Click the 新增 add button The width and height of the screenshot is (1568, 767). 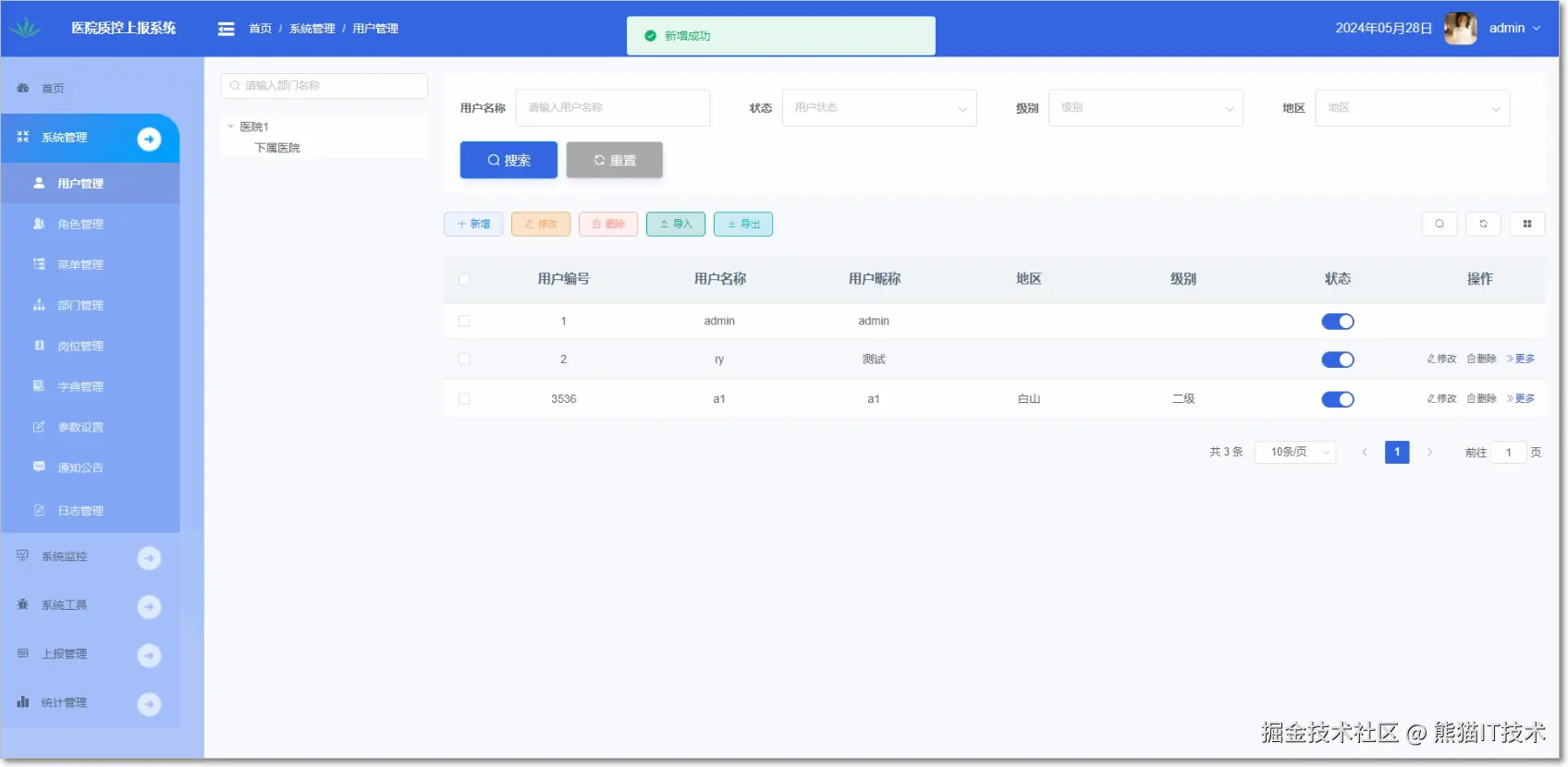pyautogui.click(x=473, y=224)
